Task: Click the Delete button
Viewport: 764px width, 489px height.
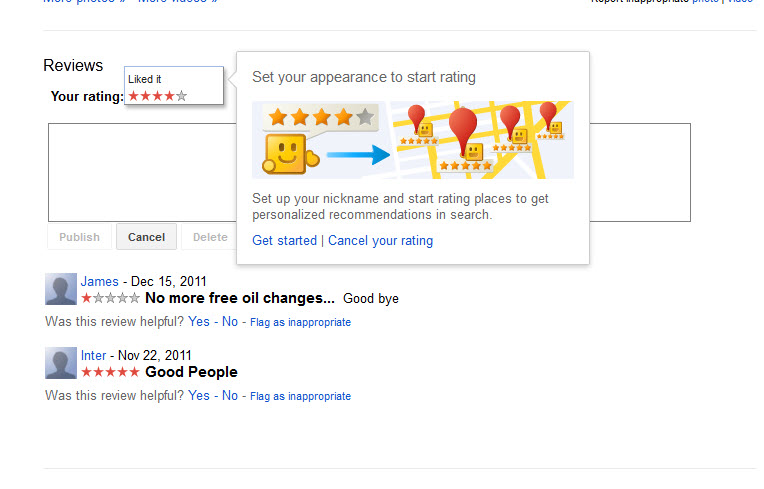Action: [x=210, y=237]
